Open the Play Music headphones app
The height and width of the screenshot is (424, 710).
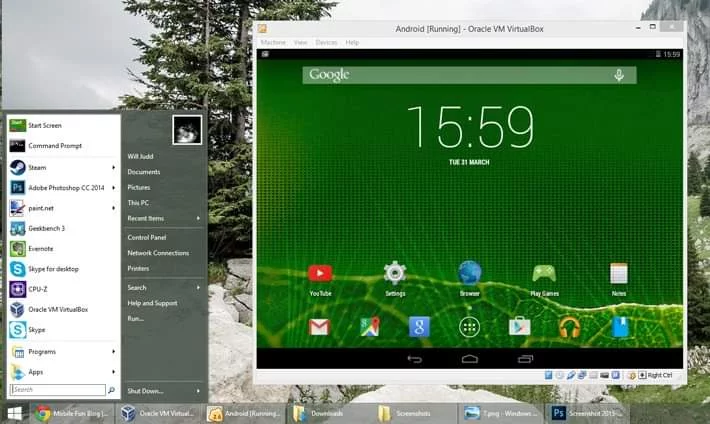click(569, 327)
